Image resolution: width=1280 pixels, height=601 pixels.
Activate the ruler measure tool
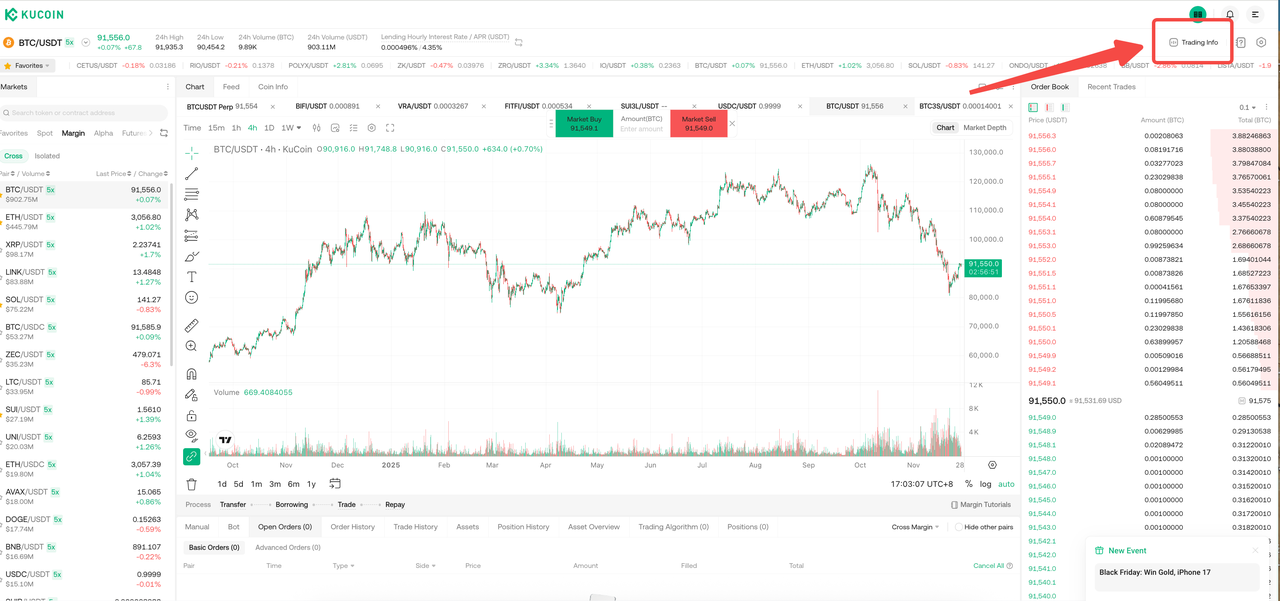click(191, 325)
